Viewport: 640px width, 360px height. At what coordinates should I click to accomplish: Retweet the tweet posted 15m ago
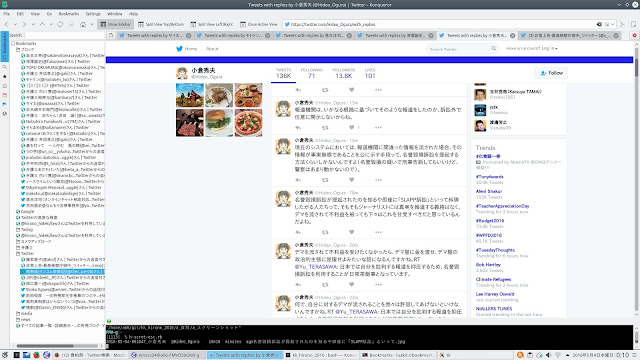[x=325, y=180]
